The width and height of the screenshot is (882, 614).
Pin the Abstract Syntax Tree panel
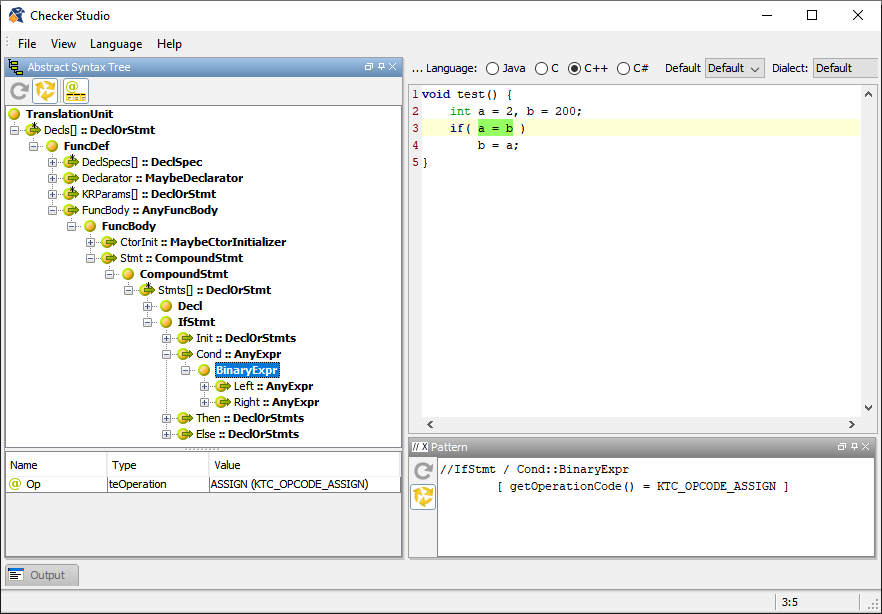pos(381,67)
